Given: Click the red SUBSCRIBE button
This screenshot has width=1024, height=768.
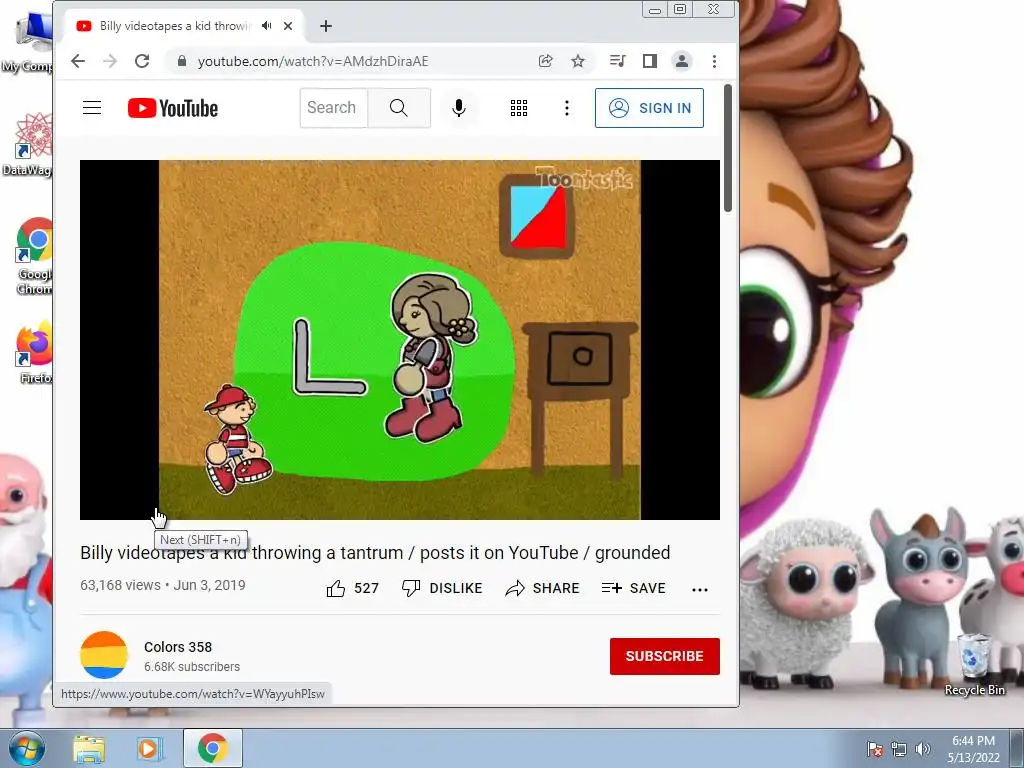Looking at the screenshot, I should (665, 656).
